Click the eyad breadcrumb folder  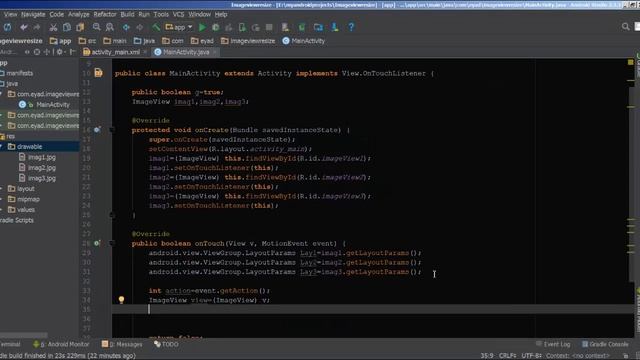click(202, 41)
